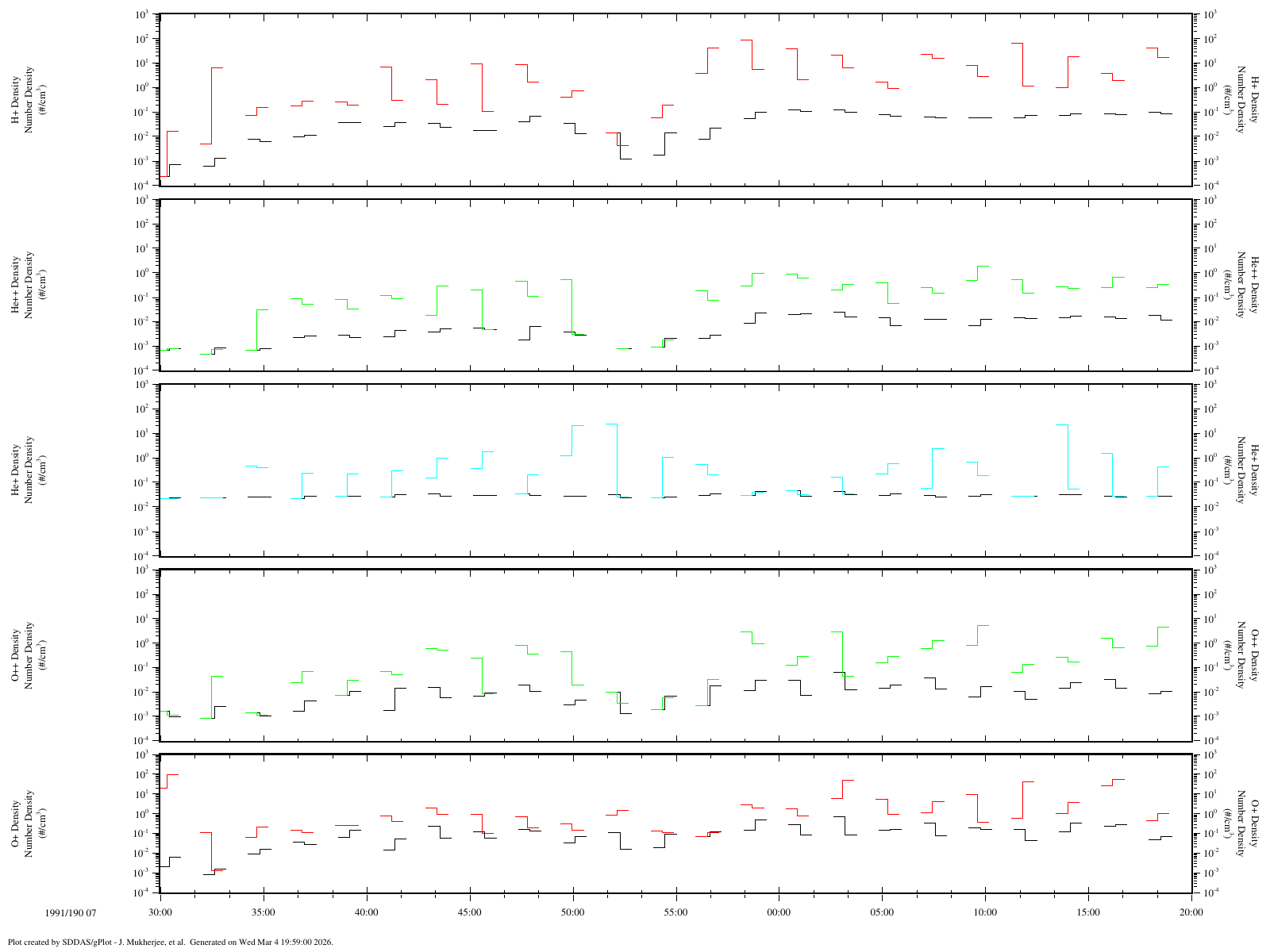This screenshot has width=1270, height=952.
Task: Click the 45:00 time axis label
Action: click(470, 912)
